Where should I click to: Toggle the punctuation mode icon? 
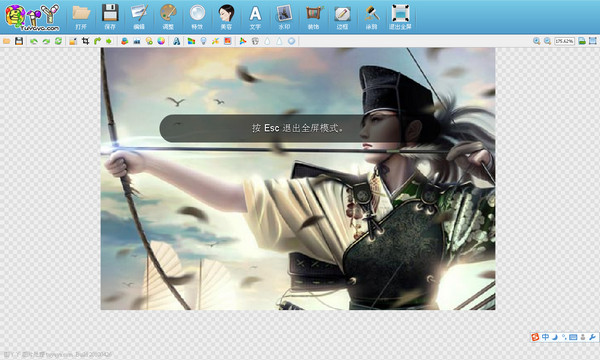(x=564, y=337)
